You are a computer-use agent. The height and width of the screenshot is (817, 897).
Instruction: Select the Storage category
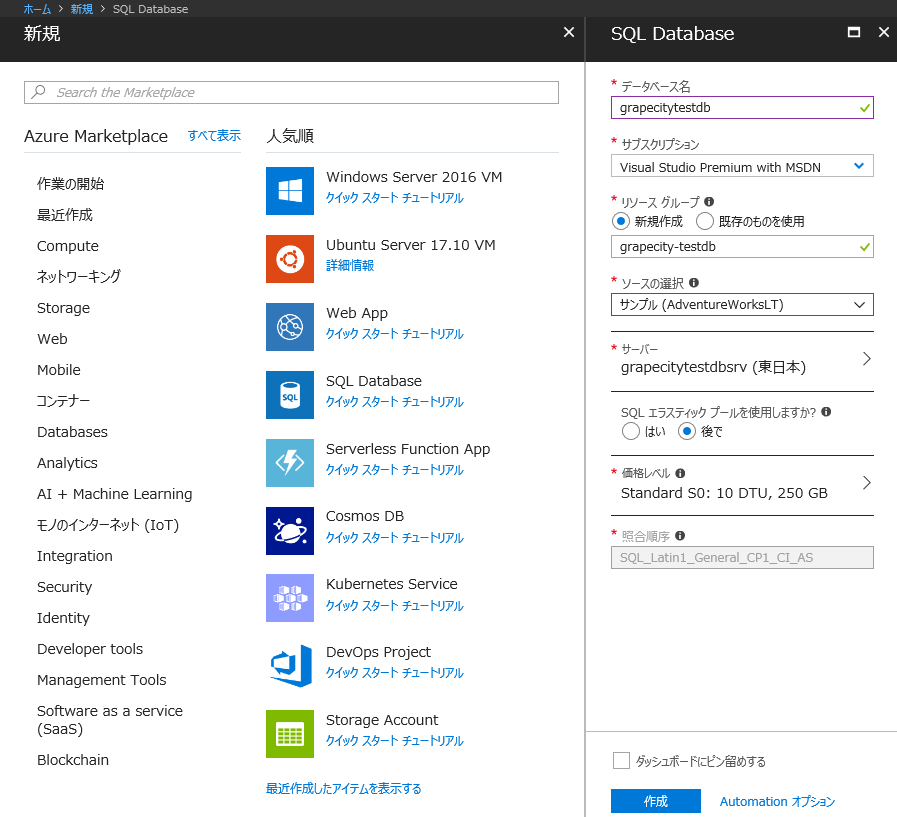coord(63,308)
